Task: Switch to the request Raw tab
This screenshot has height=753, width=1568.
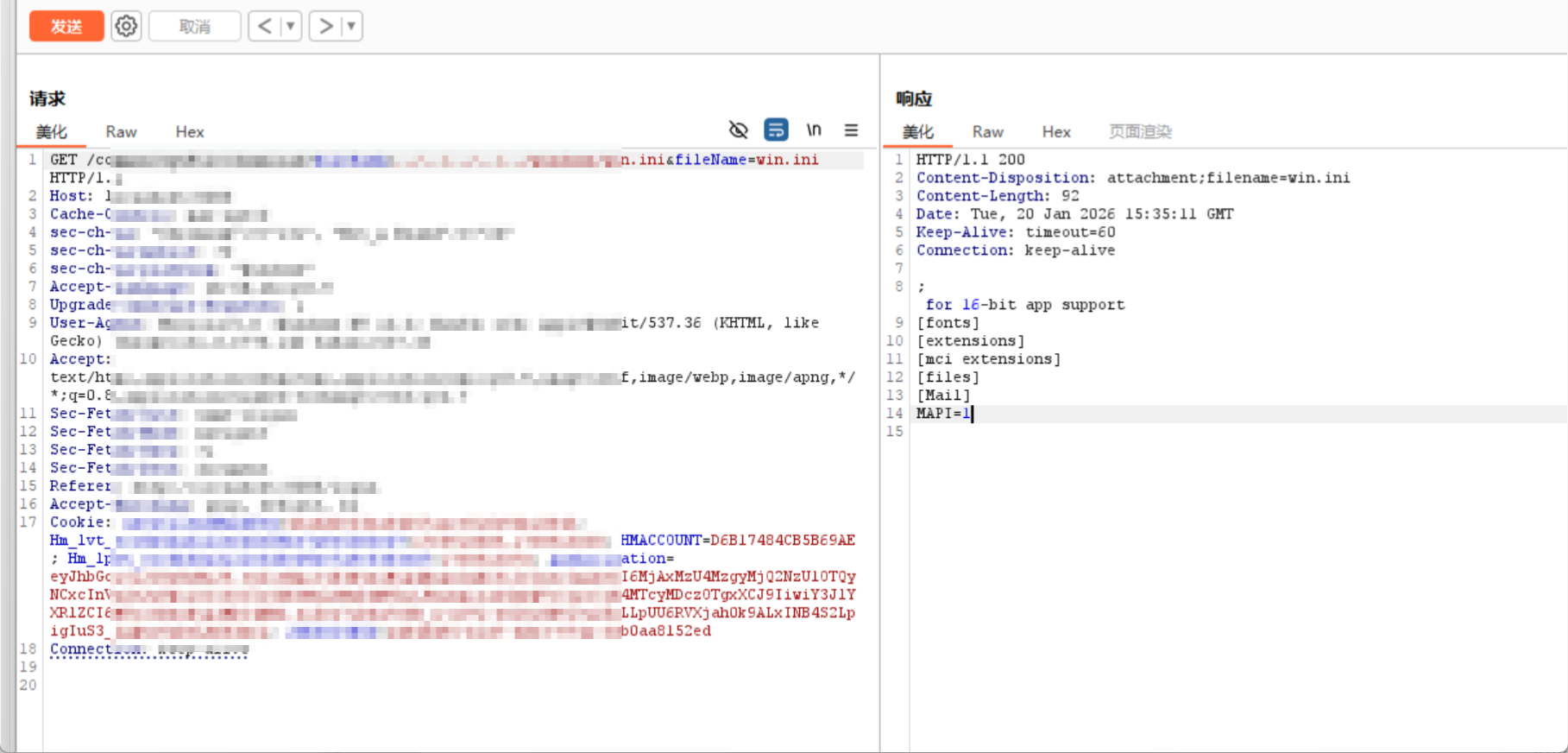Action: pyautogui.click(x=121, y=131)
